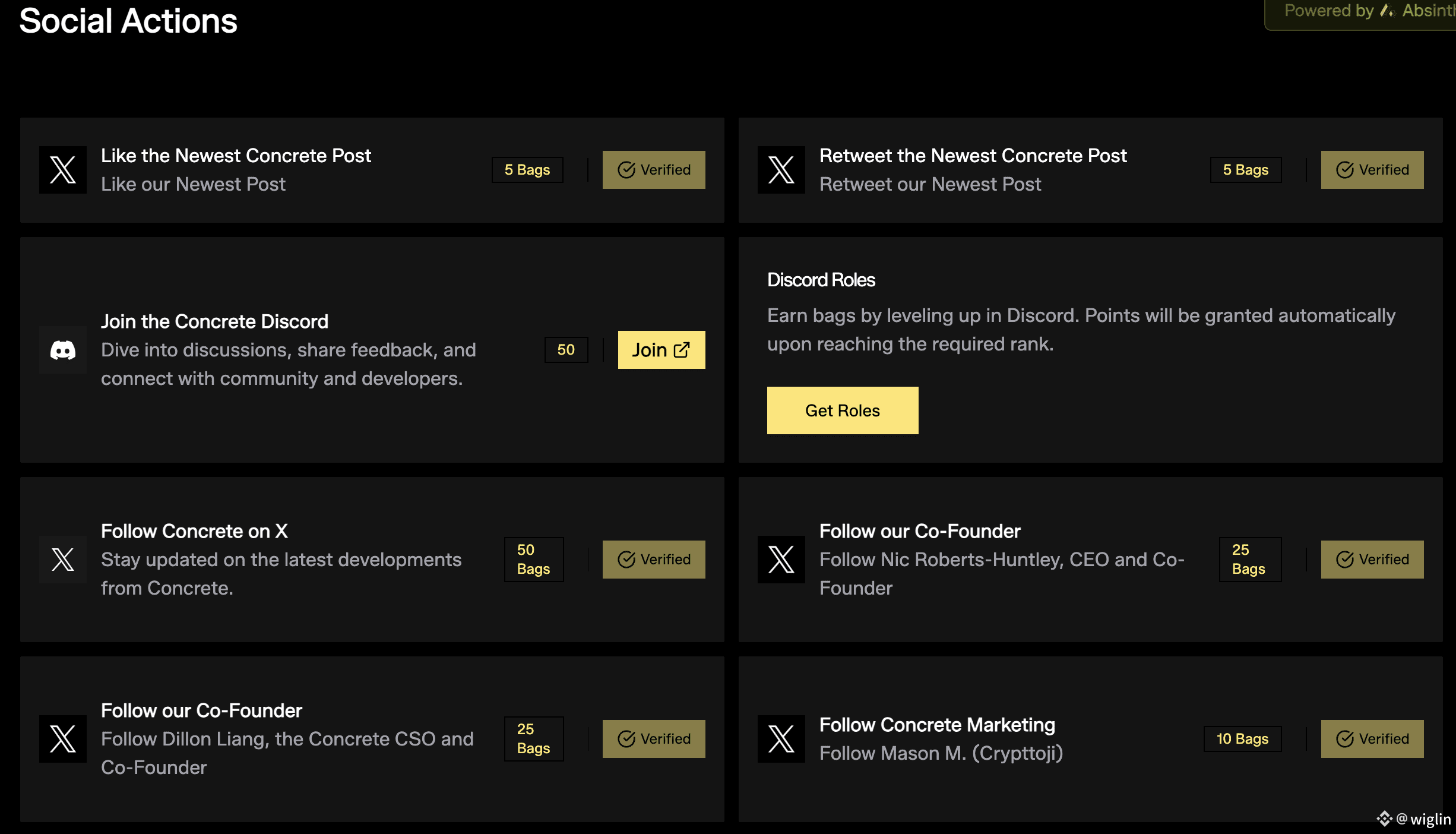
Task: Click the X icon beside Follow Concrete on X
Action: click(x=63, y=560)
